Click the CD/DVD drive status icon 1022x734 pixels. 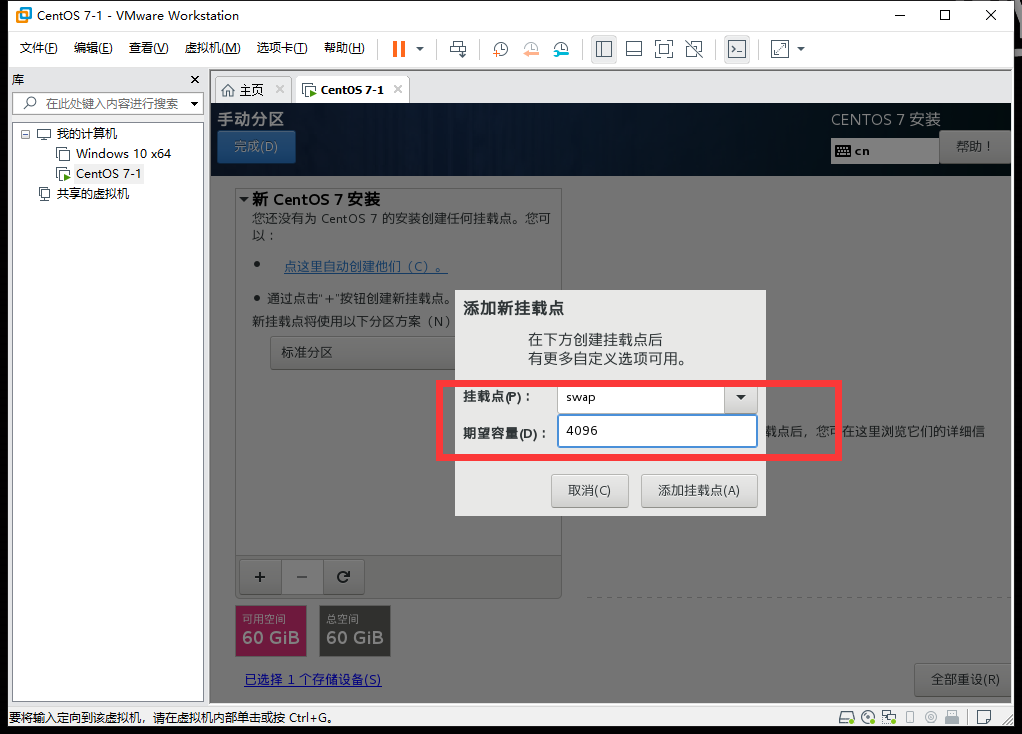[868, 718]
